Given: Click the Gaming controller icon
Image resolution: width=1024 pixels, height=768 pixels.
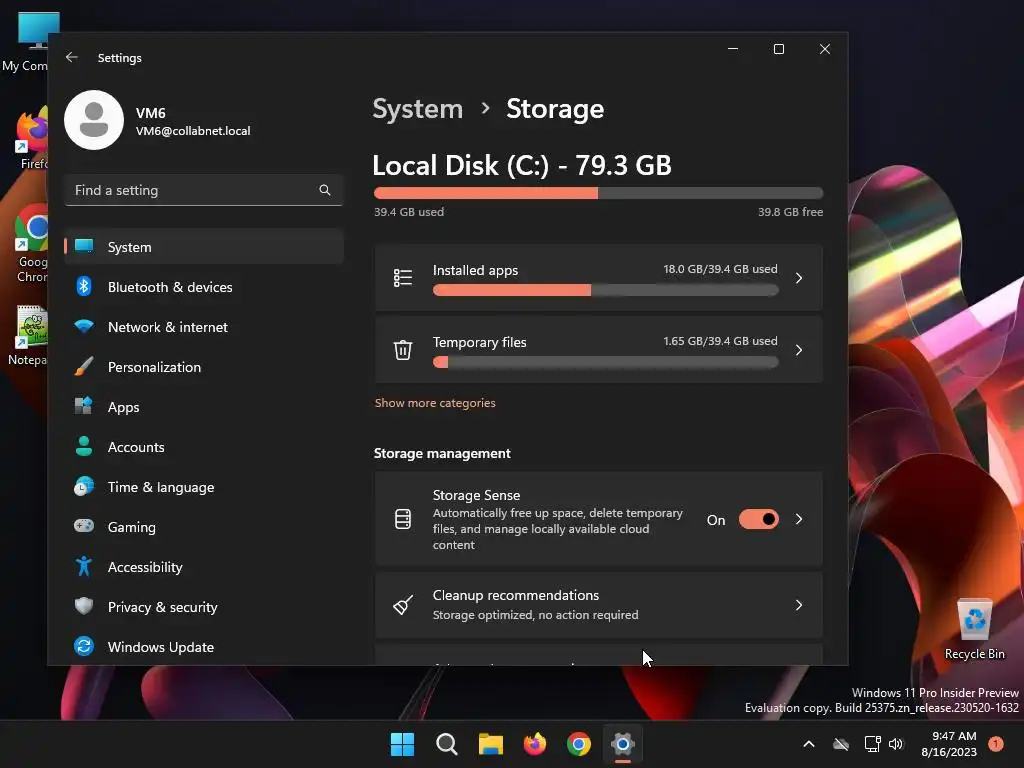Looking at the screenshot, I should 84,526.
